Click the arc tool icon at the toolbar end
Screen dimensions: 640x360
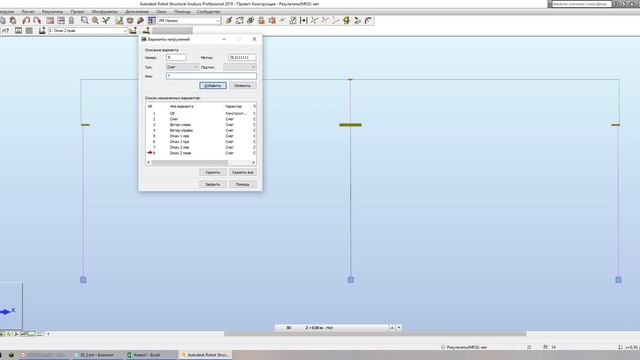click(368, 20)
